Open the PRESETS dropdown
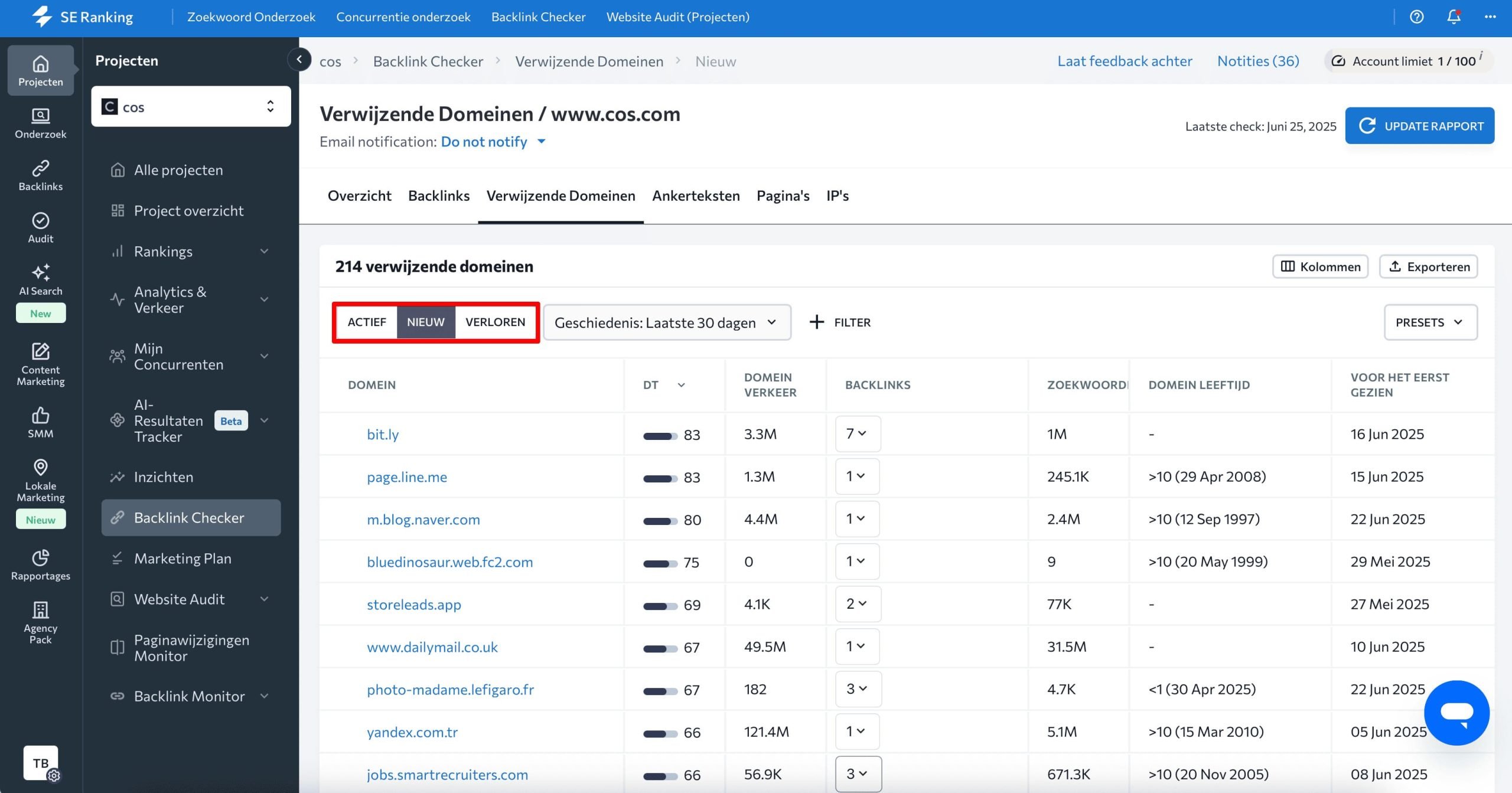1512x793 pixels. (1430, 322)
